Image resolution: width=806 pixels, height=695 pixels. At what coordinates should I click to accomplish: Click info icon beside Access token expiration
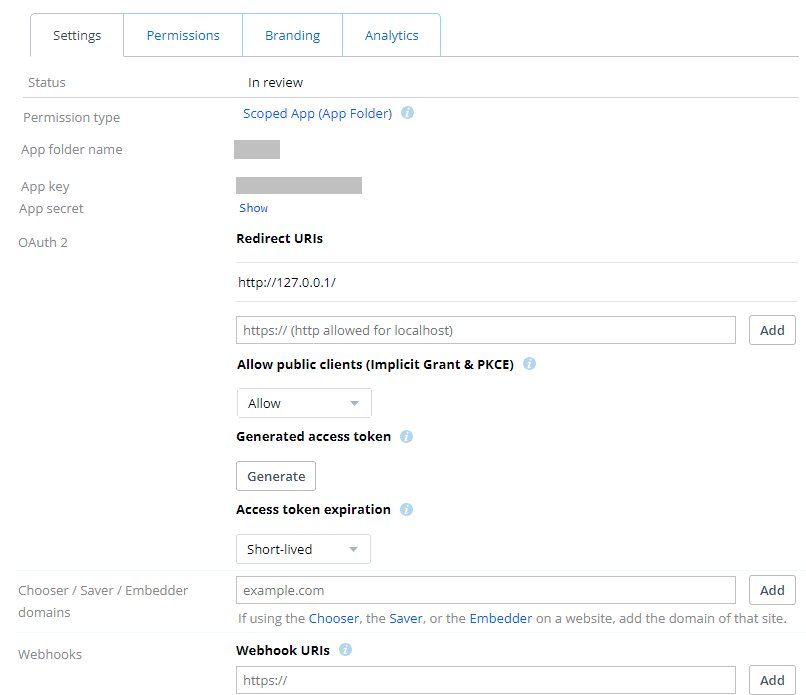pos(406,509)
